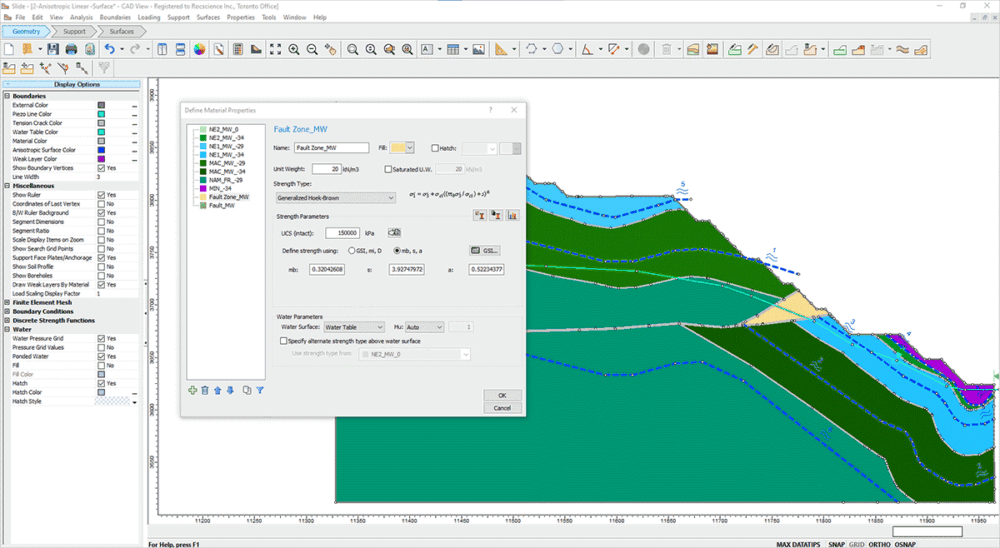Delete material using trash icon in dialog
This screenshot has width=1000, height=548.
coord(205,390)
